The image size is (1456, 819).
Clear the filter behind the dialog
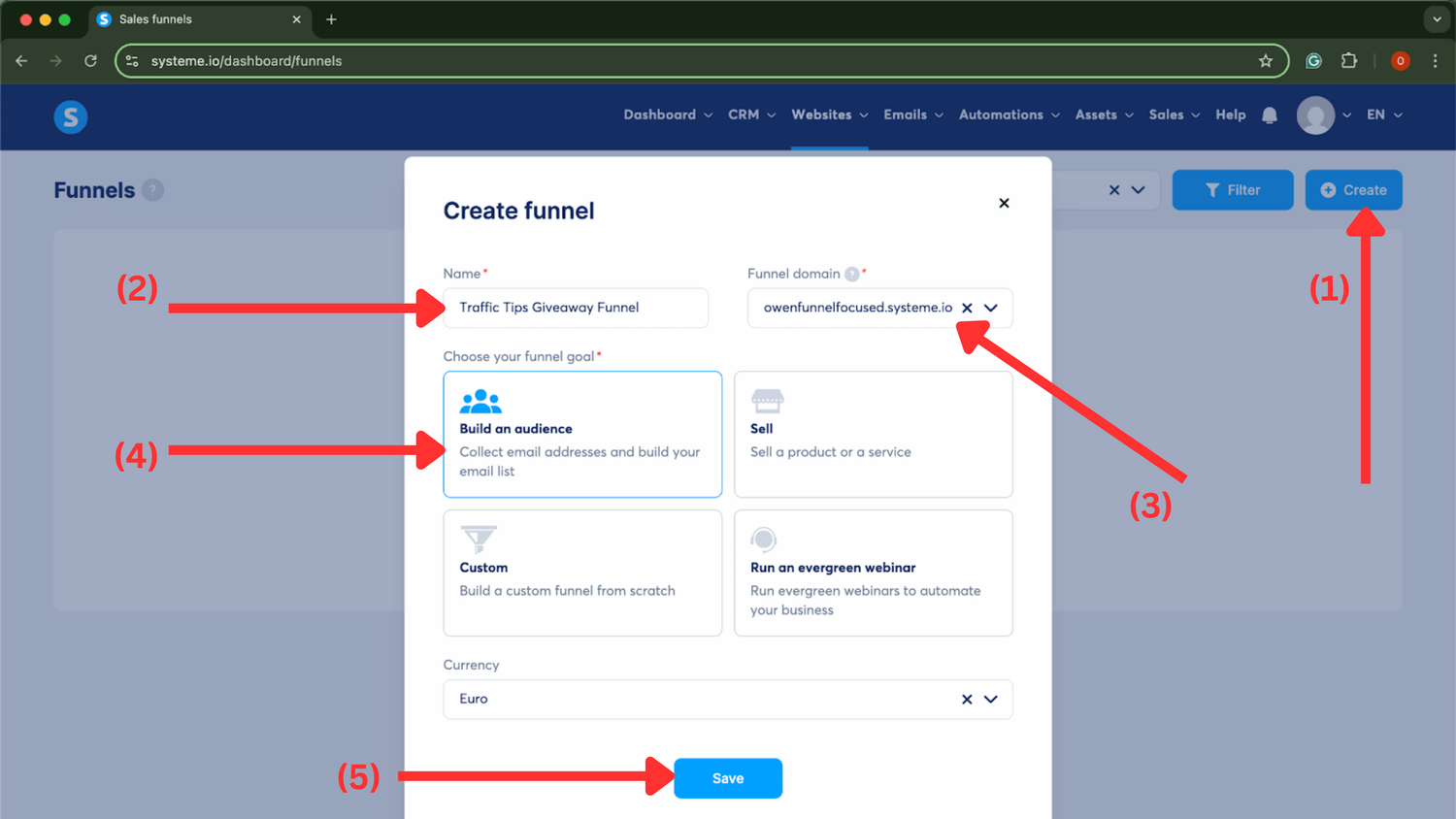pyautogui.click(x=1114, y=190)
